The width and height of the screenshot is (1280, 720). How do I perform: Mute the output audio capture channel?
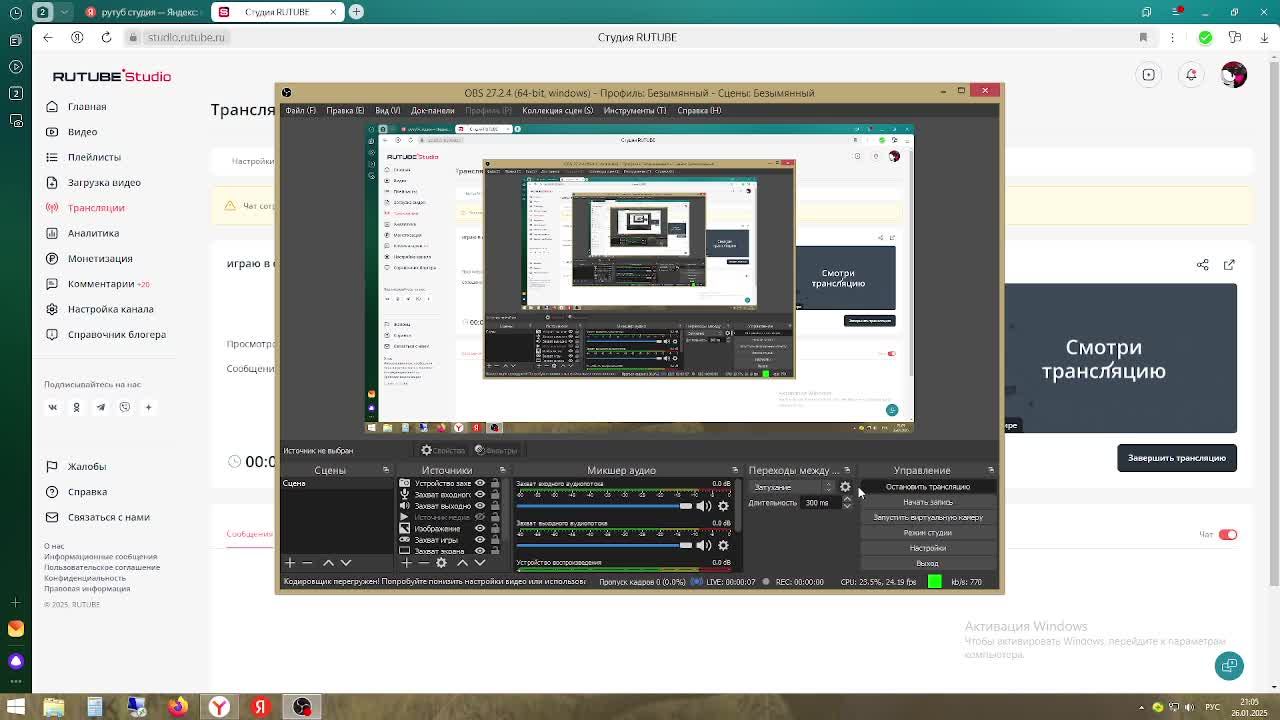click(x=704, y=545)
